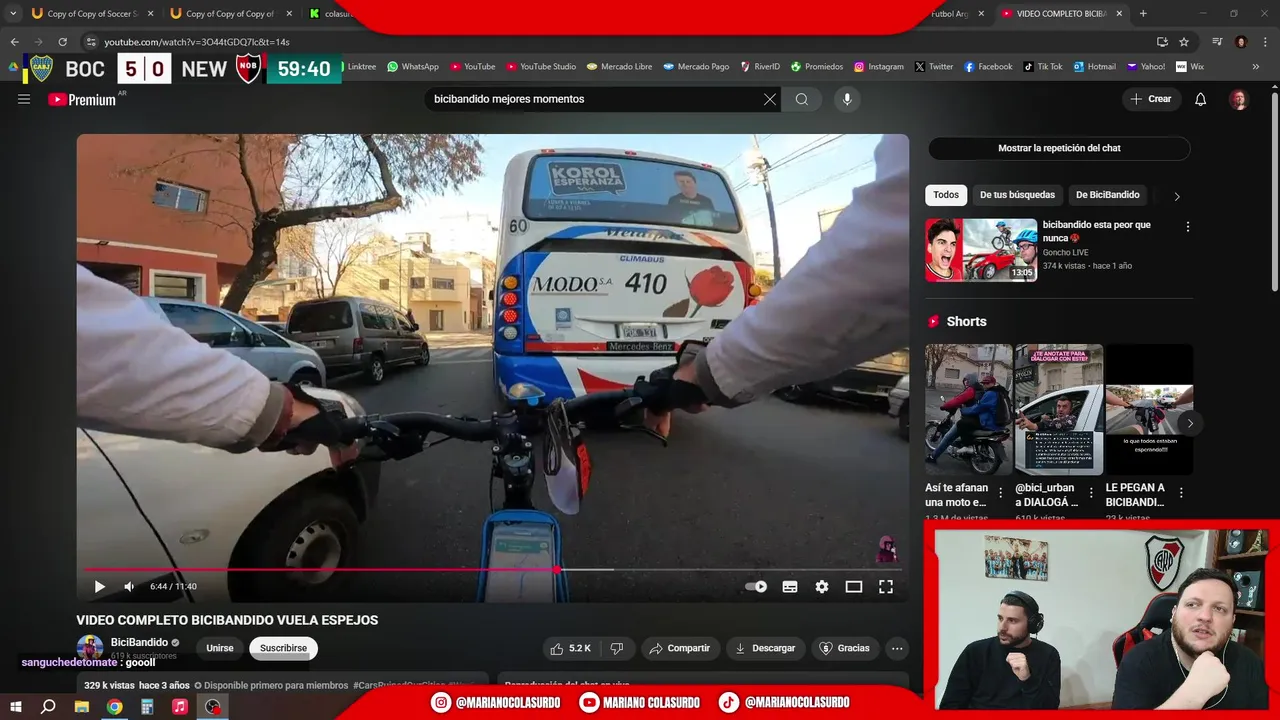The width and height of the screenshot is (1280, 720).
Task: Open options for 'LE PEGAN A' short
Action: pyautogui.click(x=1181, y=493)
